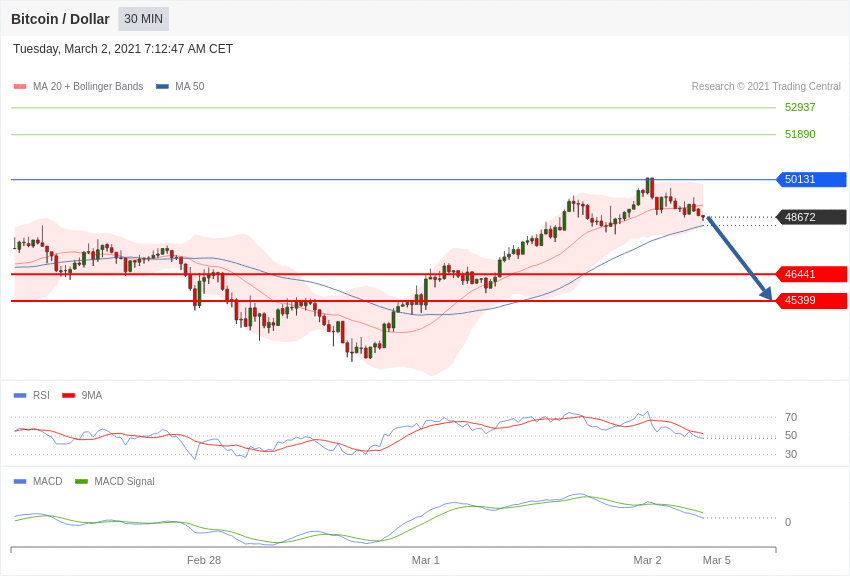Click the Feb 28 date axis label

204,560
